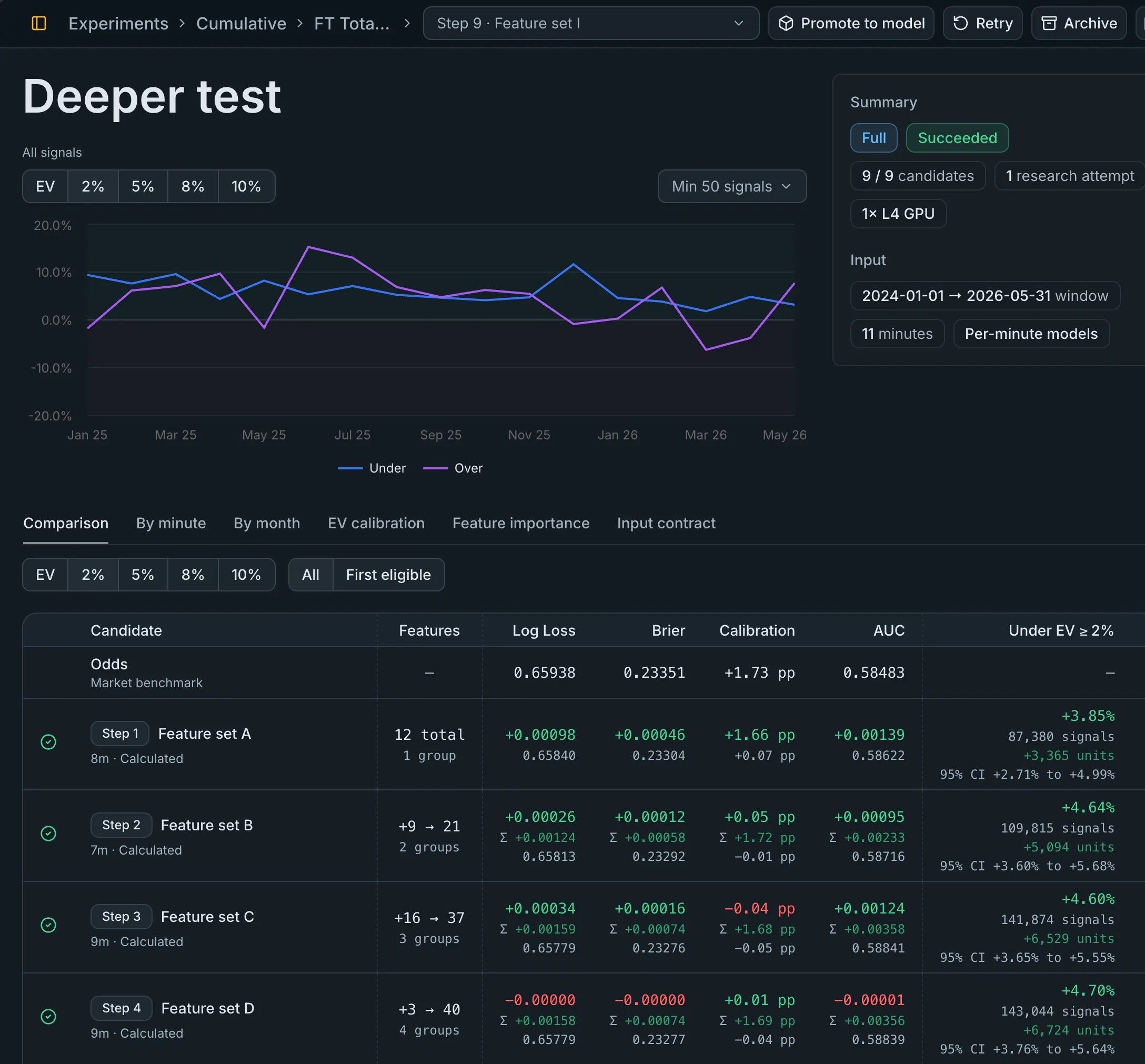Click the Archive box icon
This screenshot has width=1145, height=1064.
coord(1049,23)
